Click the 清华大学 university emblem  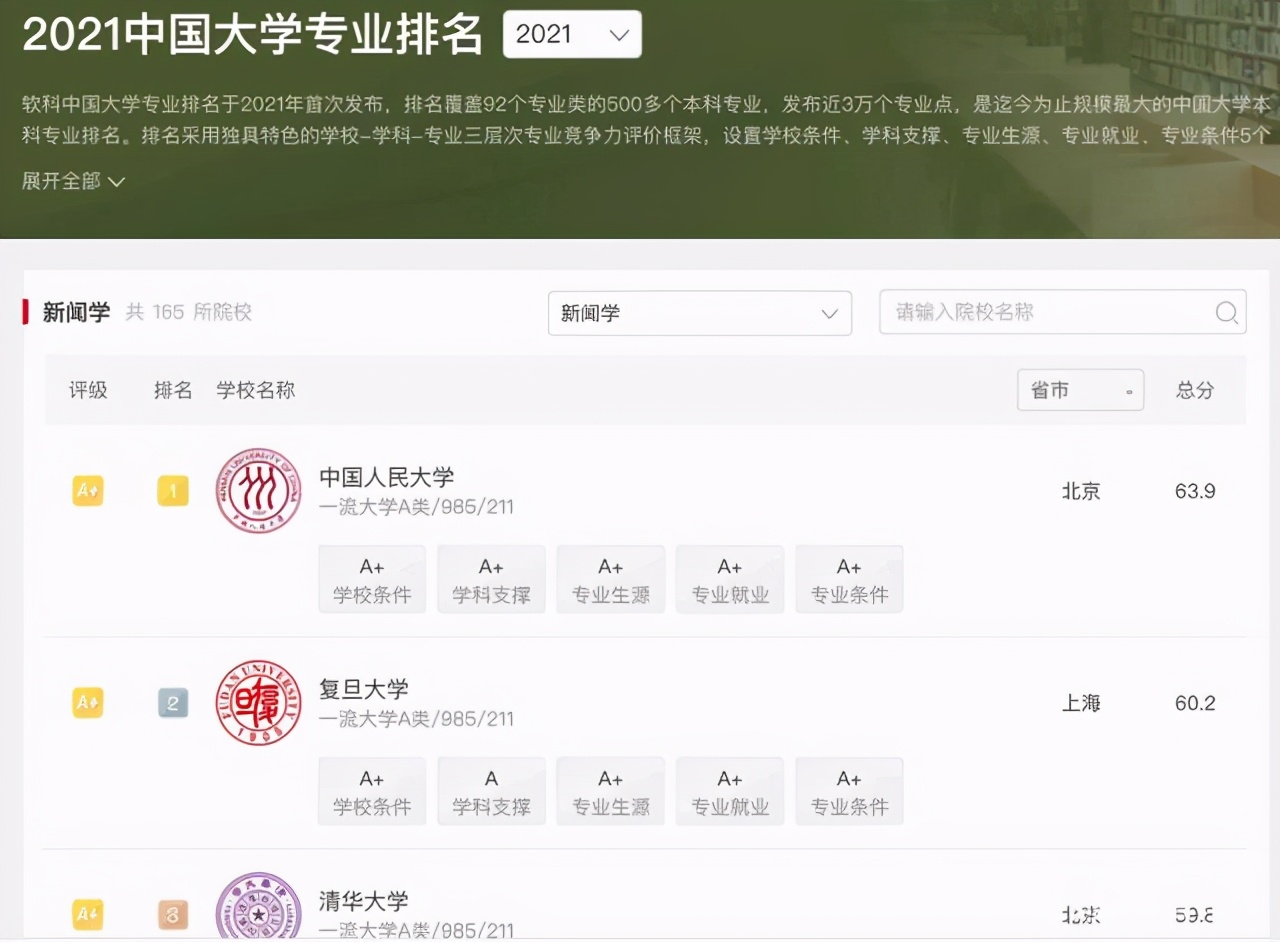coord(257,910)
